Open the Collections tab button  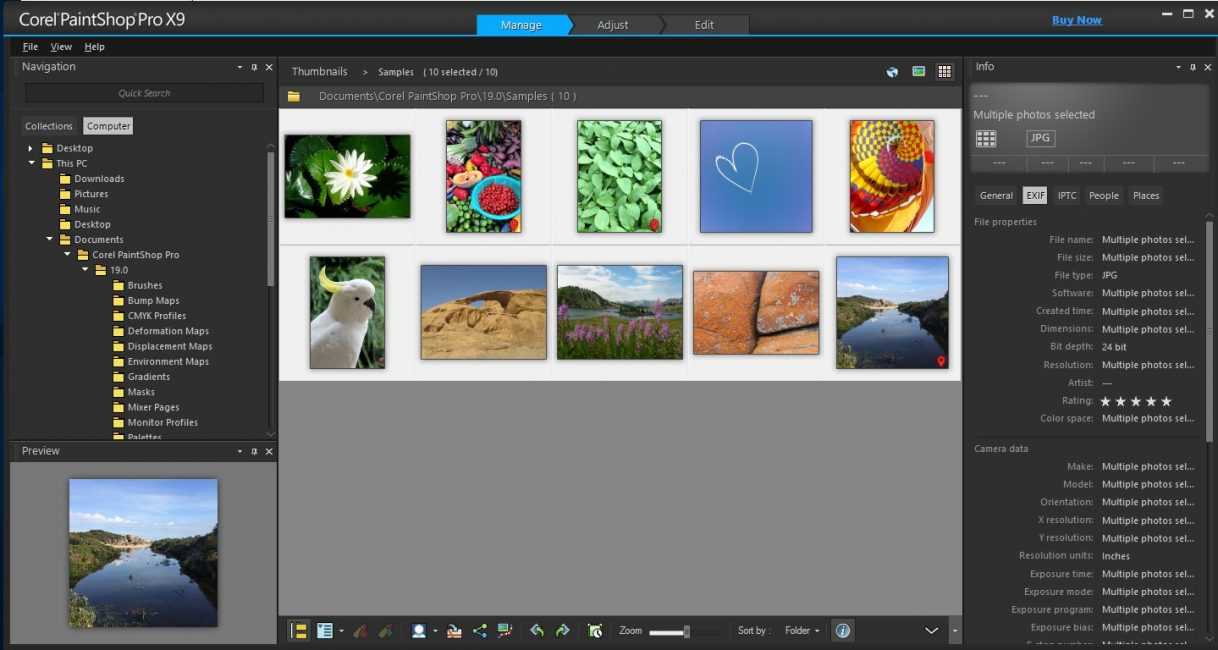pos(49,126)
